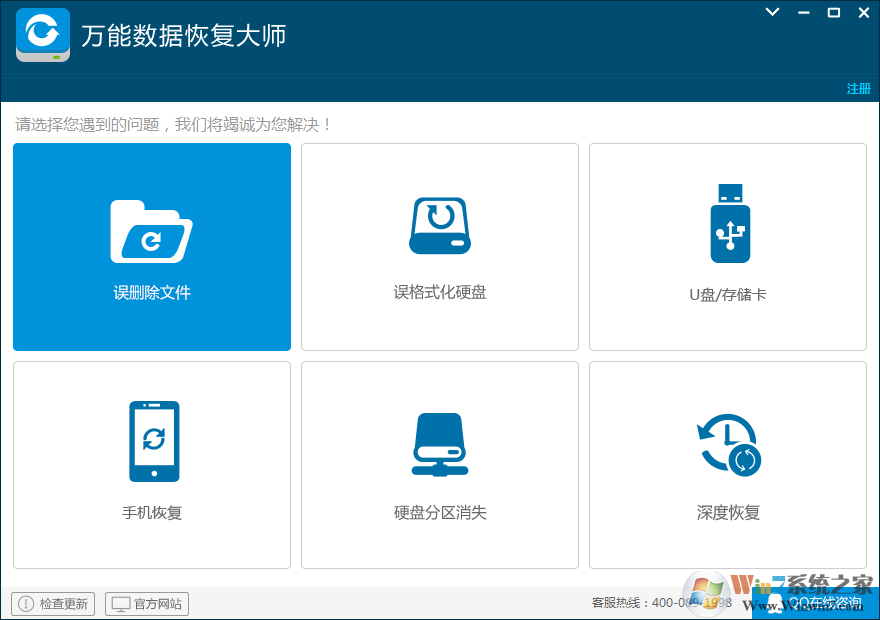880x620 pixels.
Task: Choose the U盘/存储卡 label
Action: click(728, 295)
